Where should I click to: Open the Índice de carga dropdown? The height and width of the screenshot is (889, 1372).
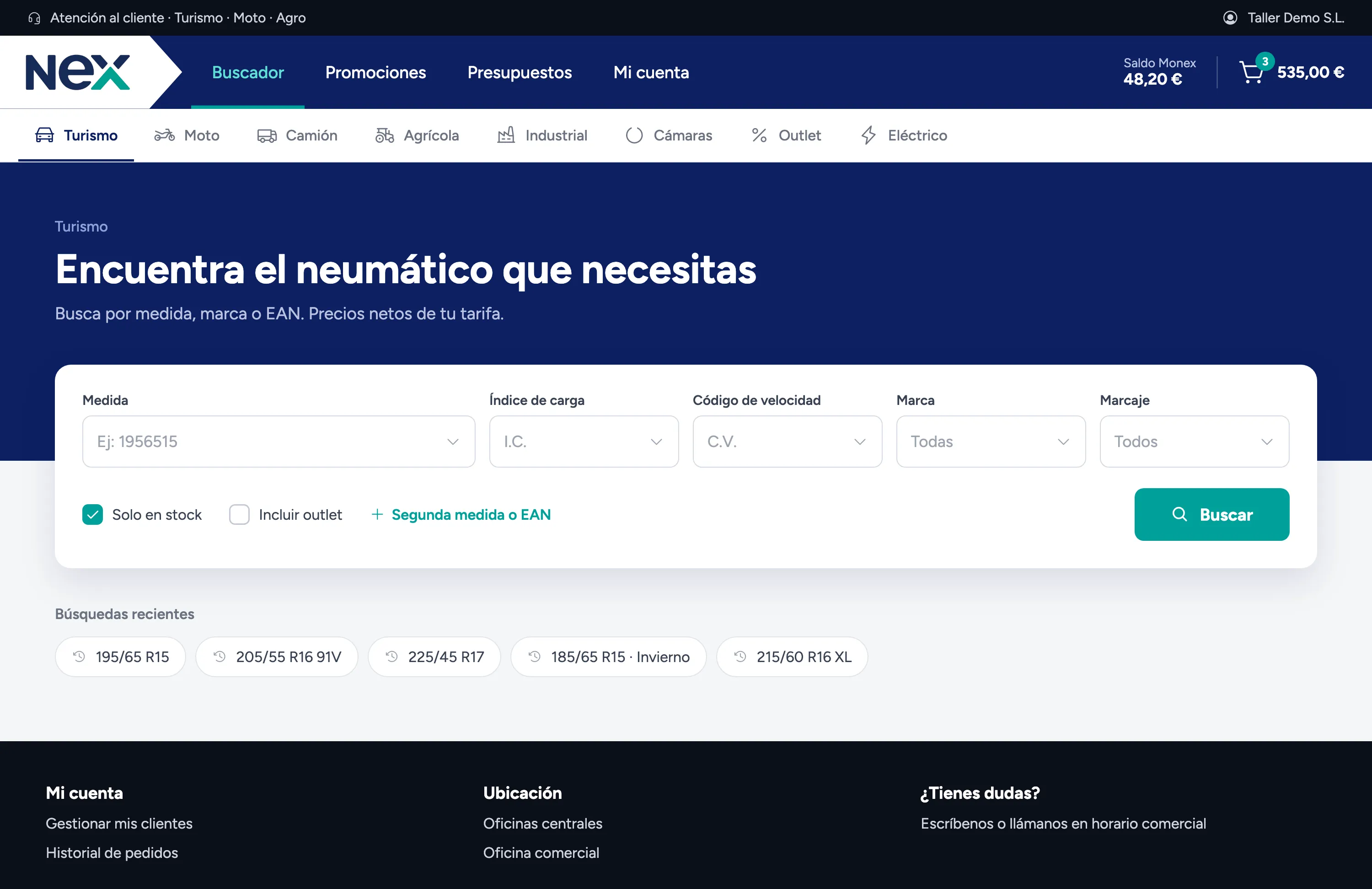click(x=584, y=442)
